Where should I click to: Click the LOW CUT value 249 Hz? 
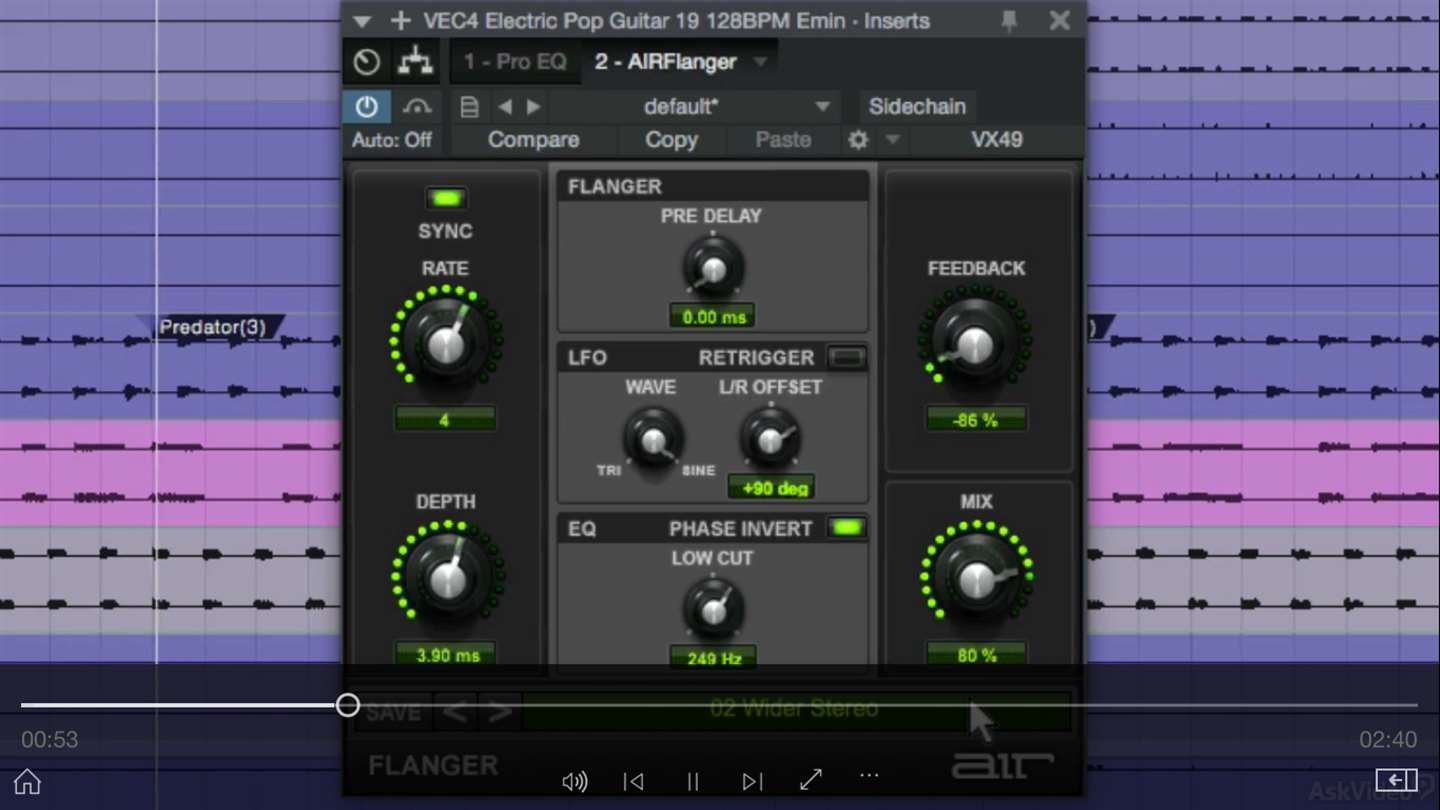(x=713, y=658)
